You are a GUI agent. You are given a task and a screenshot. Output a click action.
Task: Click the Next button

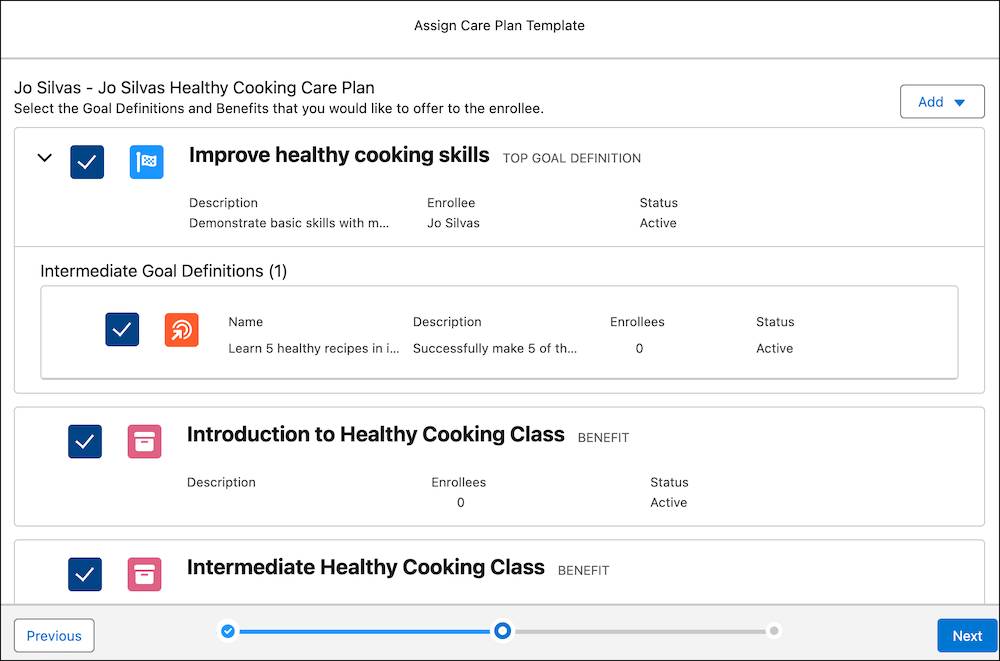966,635
